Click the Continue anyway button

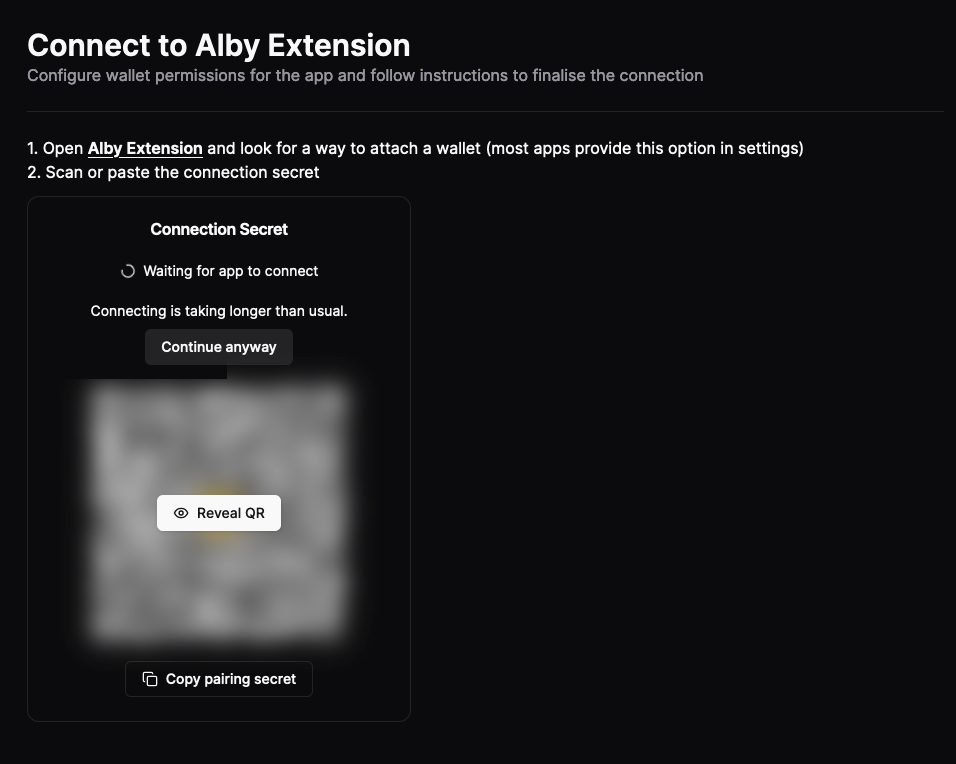(219, 347)
